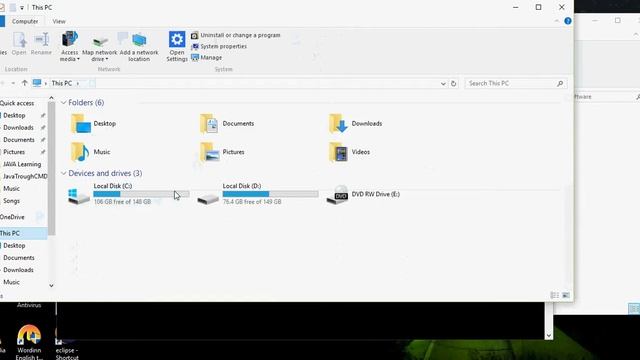Select Local Disk (C:) drive icon

tap(79, 196)
